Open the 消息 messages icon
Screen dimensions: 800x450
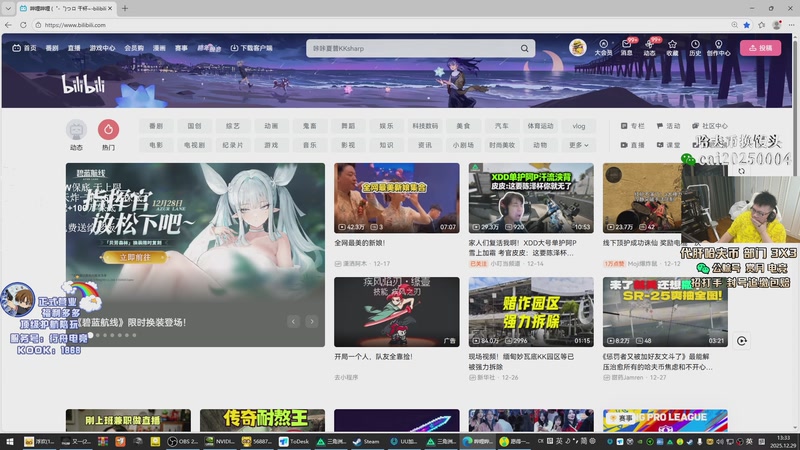click(627, 47)
